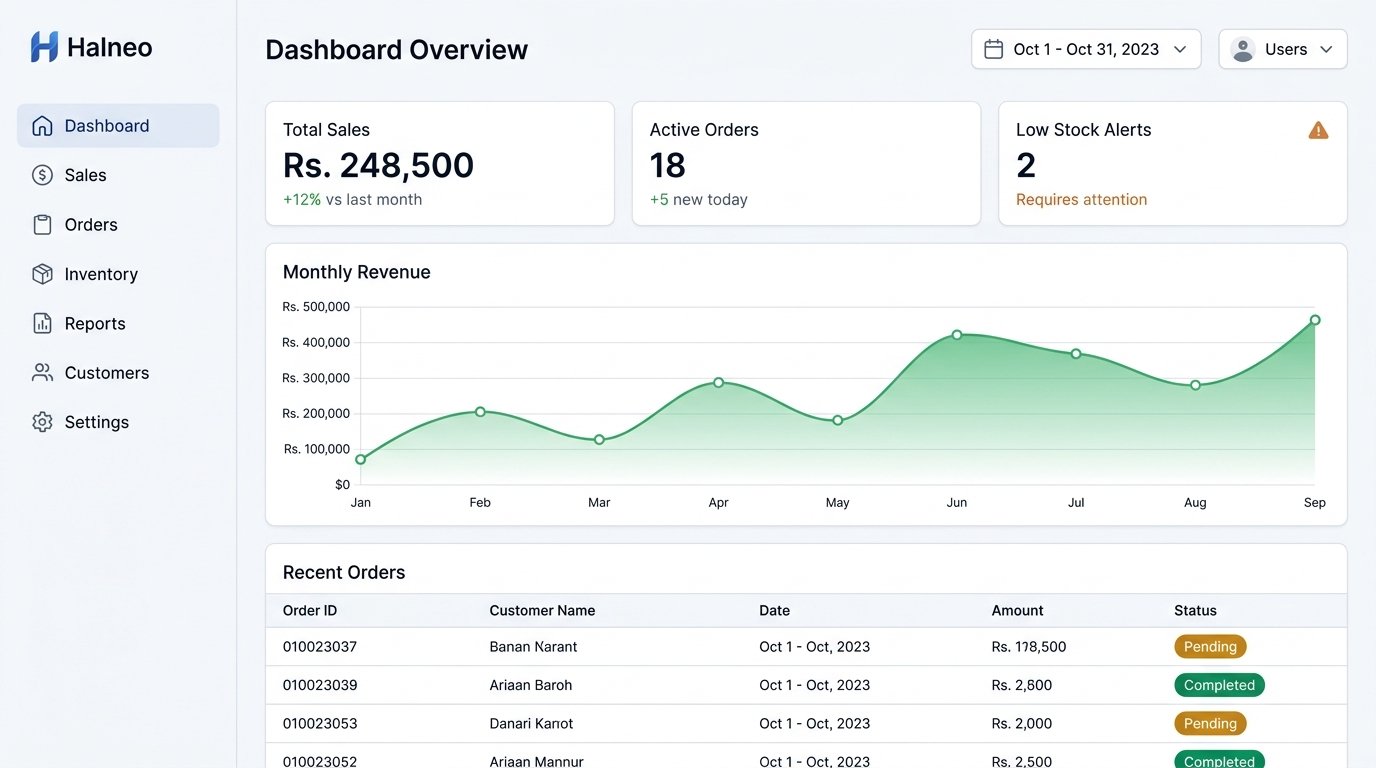This screenshot has width=1376, height=768.
Task: Open the Orders menu item
Action: point(118,225)
